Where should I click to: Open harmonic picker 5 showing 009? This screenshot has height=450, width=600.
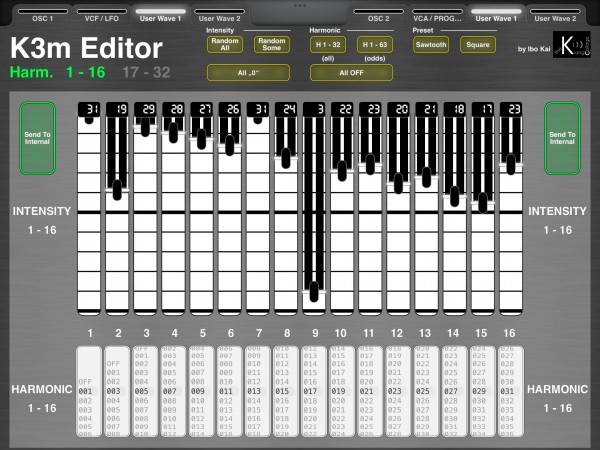coord(201,391)
